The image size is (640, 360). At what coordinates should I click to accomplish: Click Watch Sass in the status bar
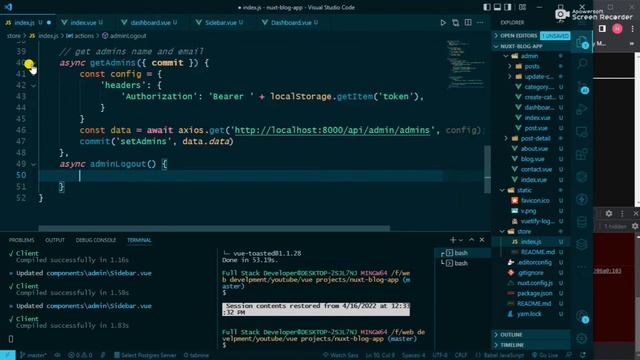340,355
